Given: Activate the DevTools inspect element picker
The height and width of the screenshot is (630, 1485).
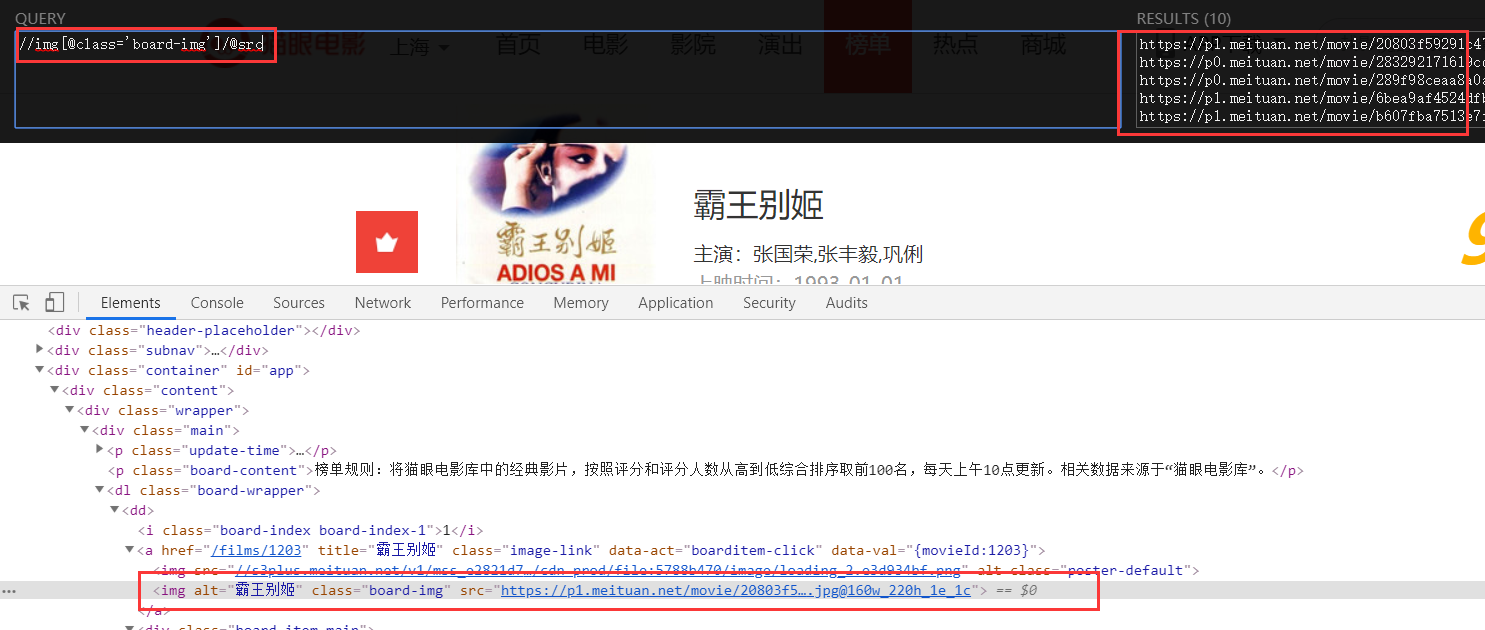Looking at the screenshot, I should tap(22, 302).
